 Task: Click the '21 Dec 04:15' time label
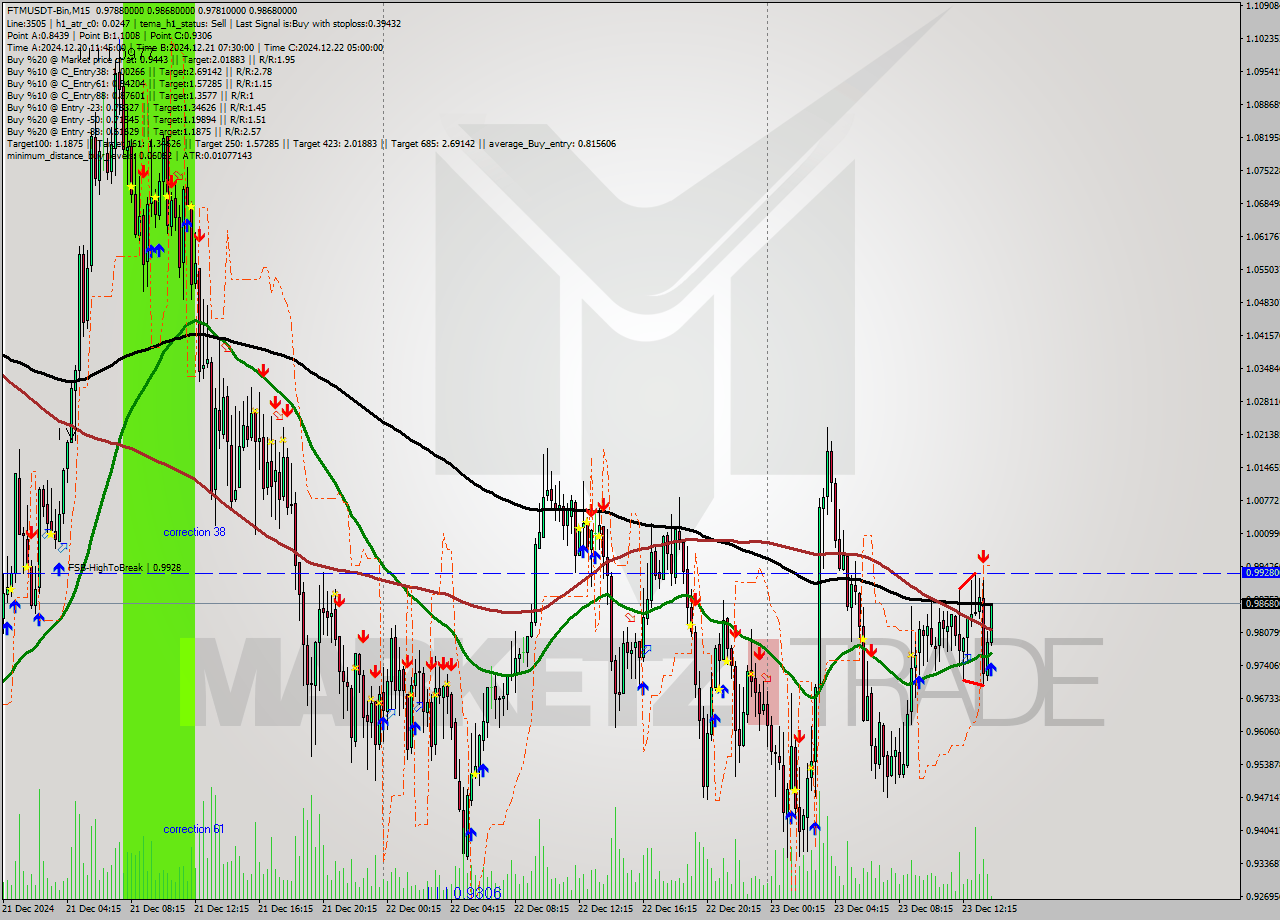(93, 909)
